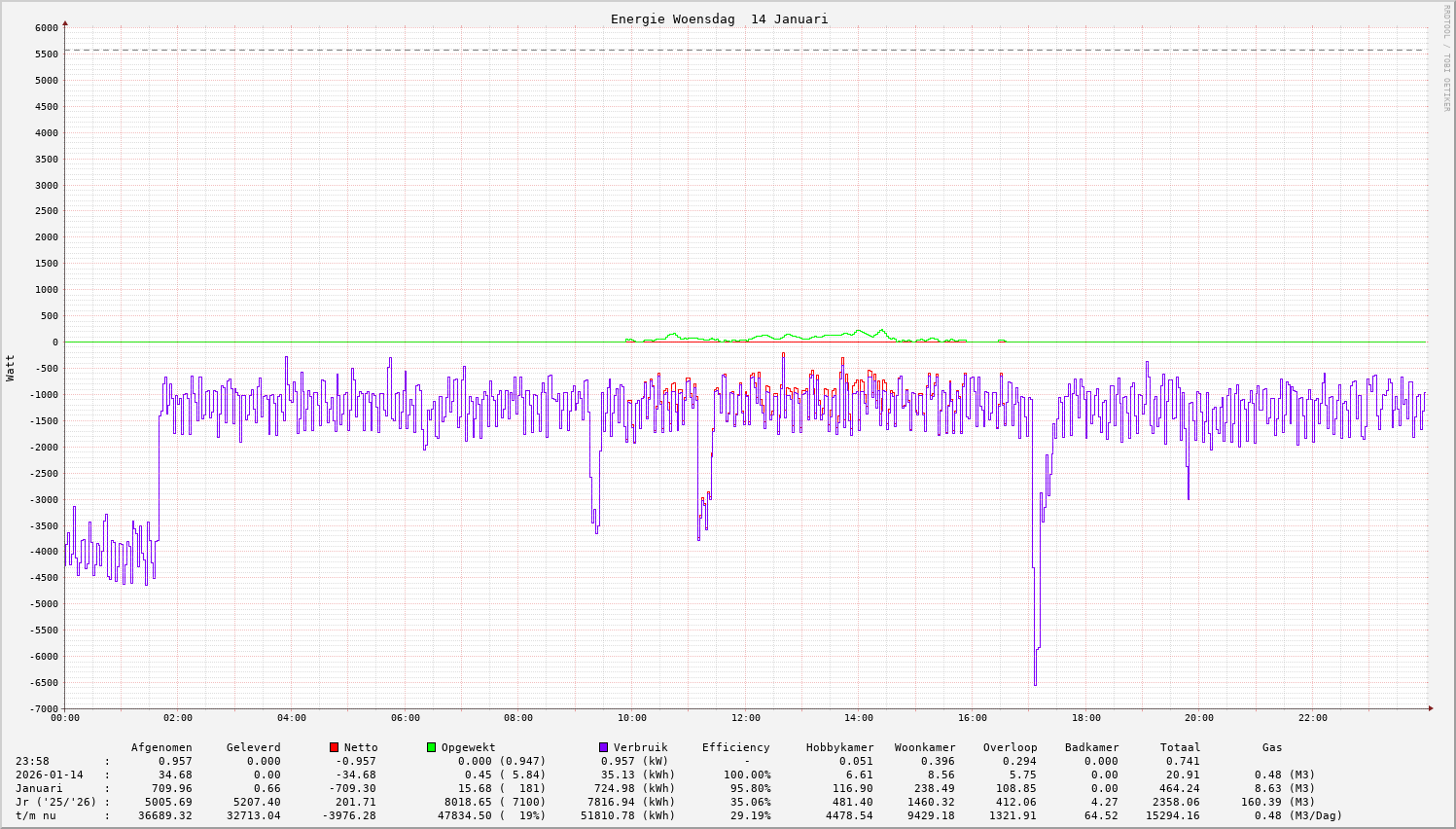Click the Watt y-axis label

11,367
